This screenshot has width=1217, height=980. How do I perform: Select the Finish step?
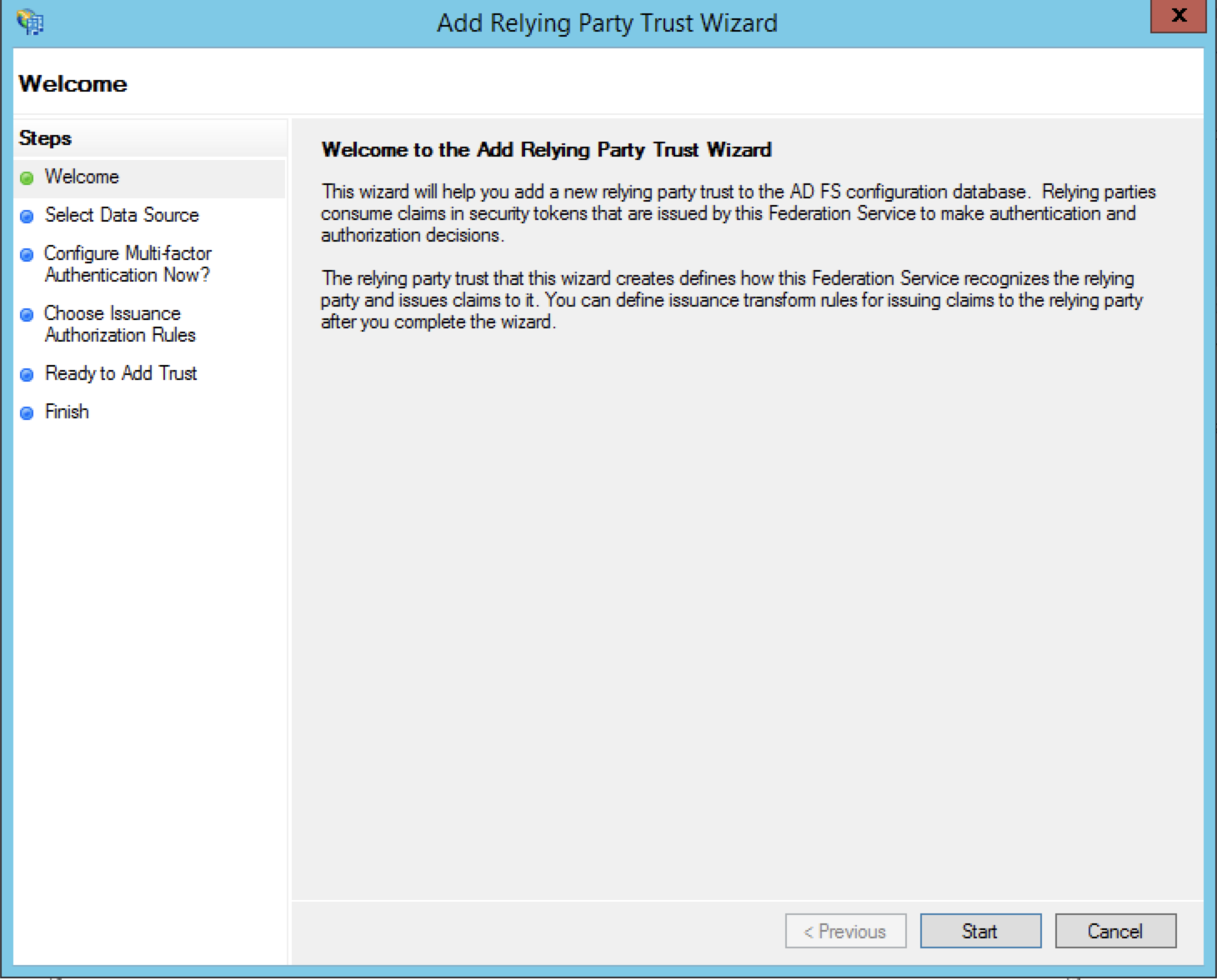pos(68,411)
